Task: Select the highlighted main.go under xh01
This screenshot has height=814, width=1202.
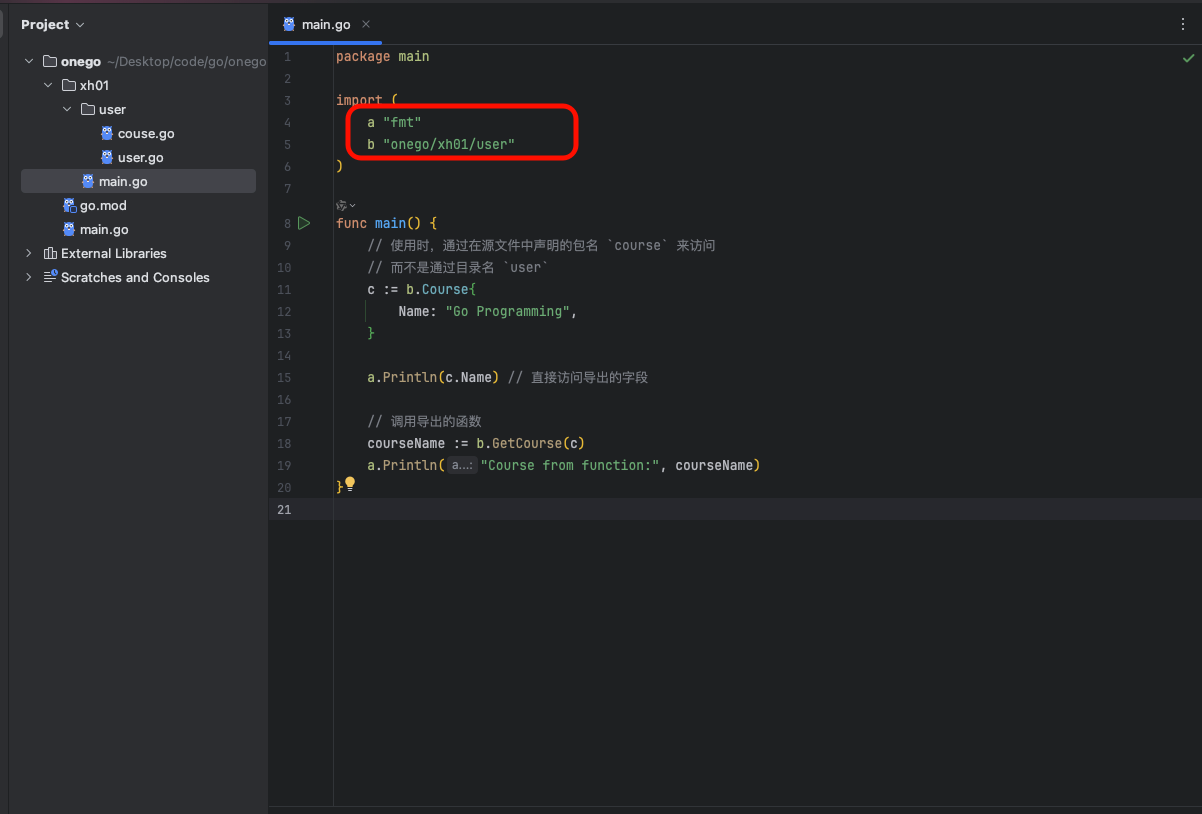Action: click(x=138, y=181)
